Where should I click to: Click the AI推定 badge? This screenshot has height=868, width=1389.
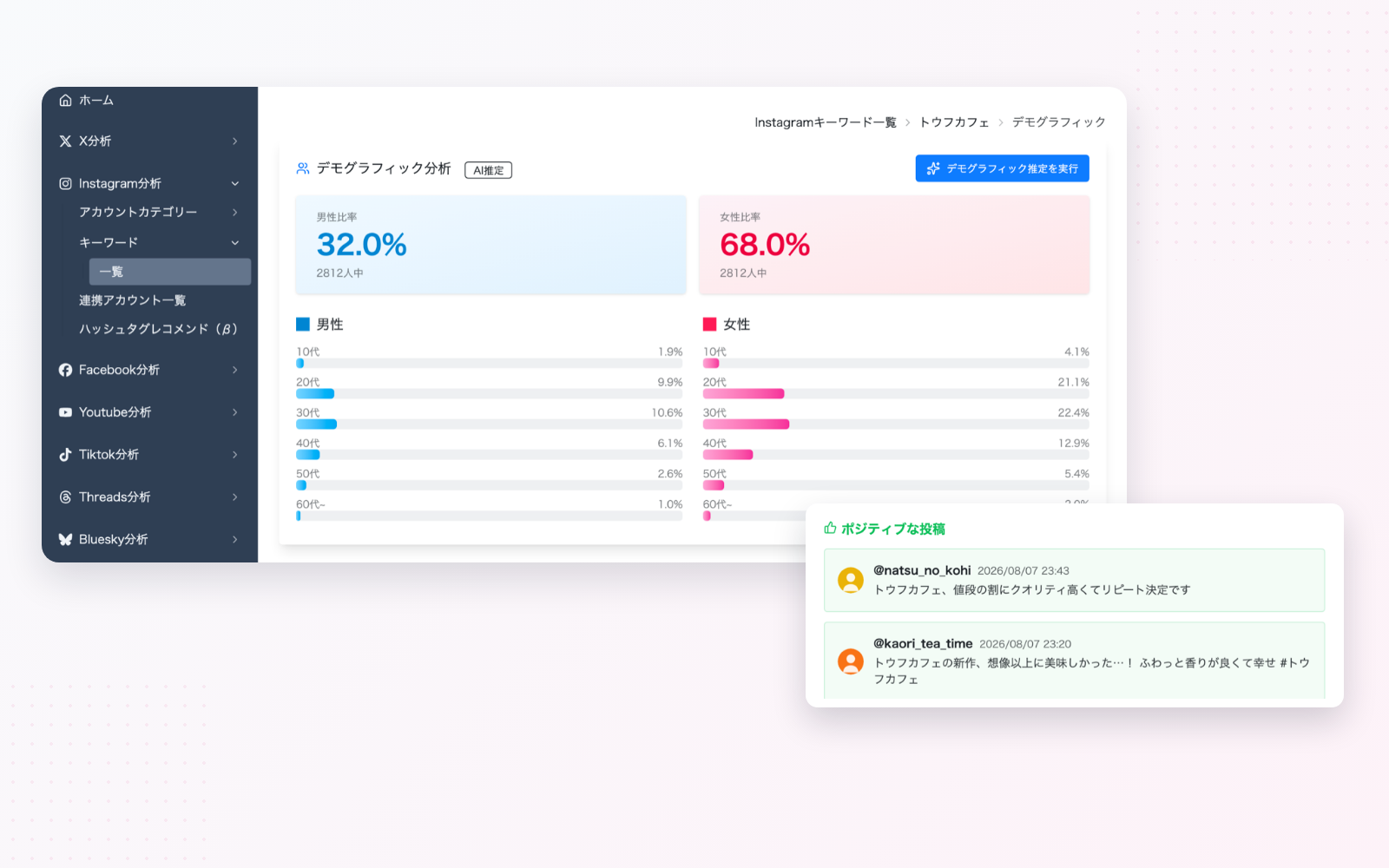coord(488,170)
